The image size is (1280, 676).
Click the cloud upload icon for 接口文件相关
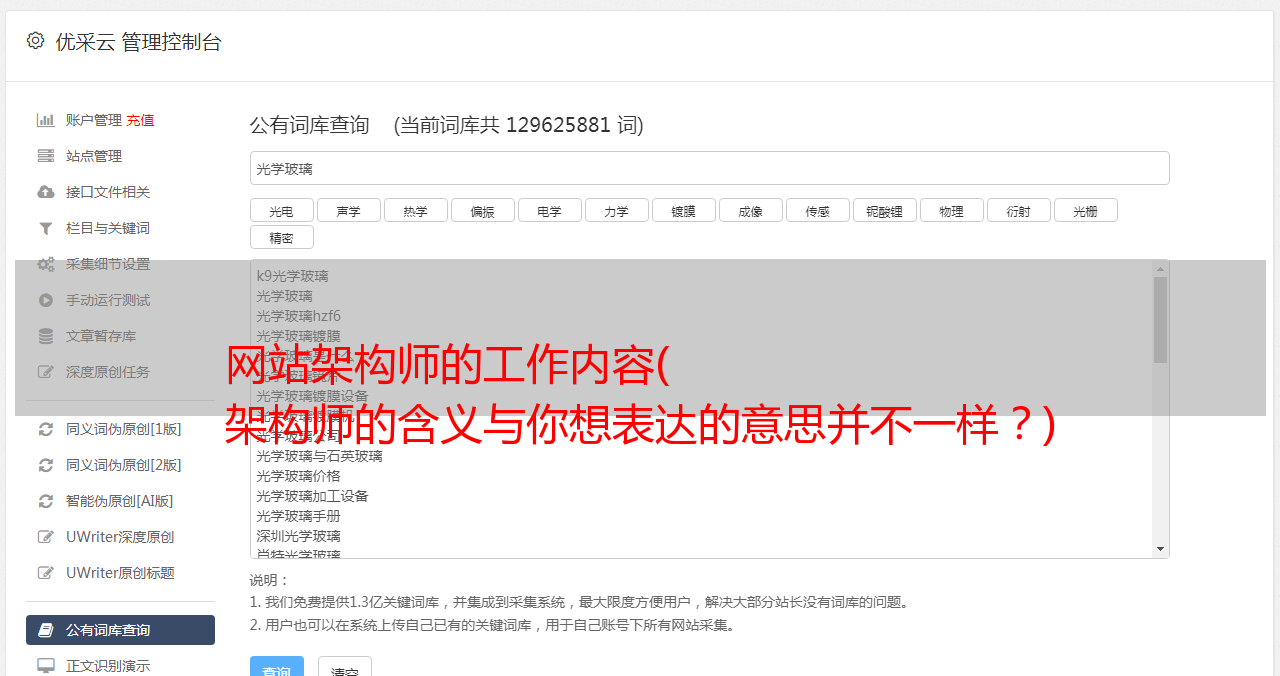[x=46, y=192]
